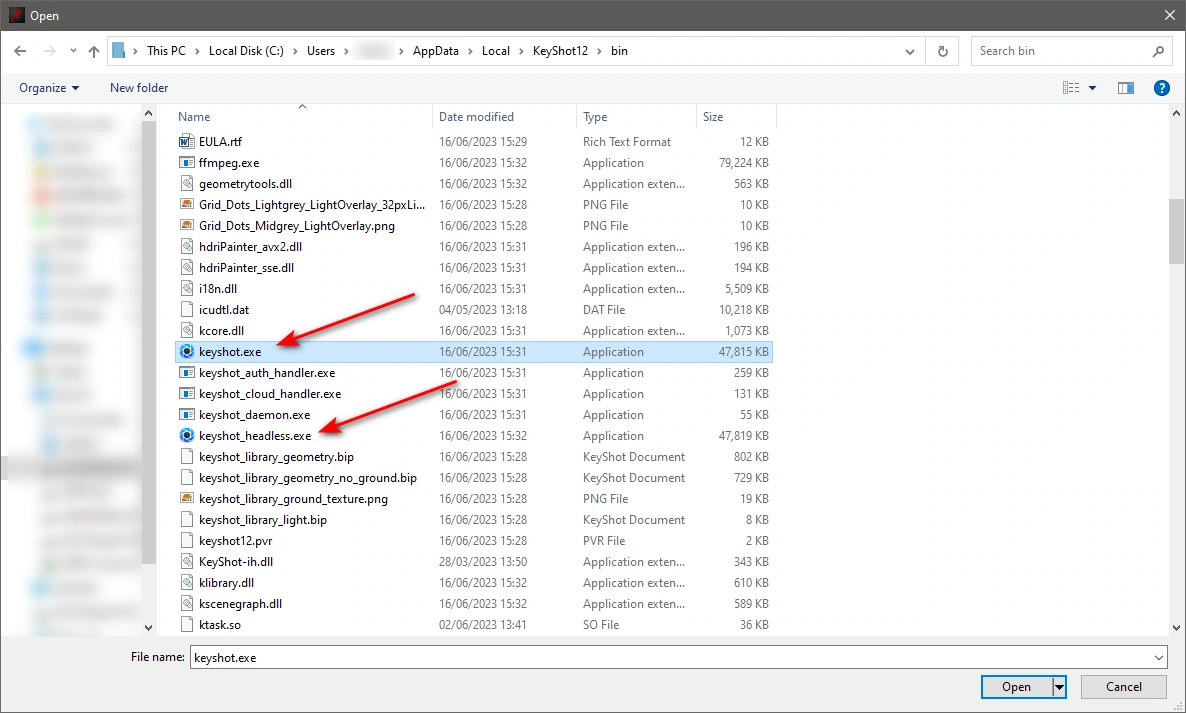Go up one folder level
Screen dimensions: 1186x713
point(94,51)
